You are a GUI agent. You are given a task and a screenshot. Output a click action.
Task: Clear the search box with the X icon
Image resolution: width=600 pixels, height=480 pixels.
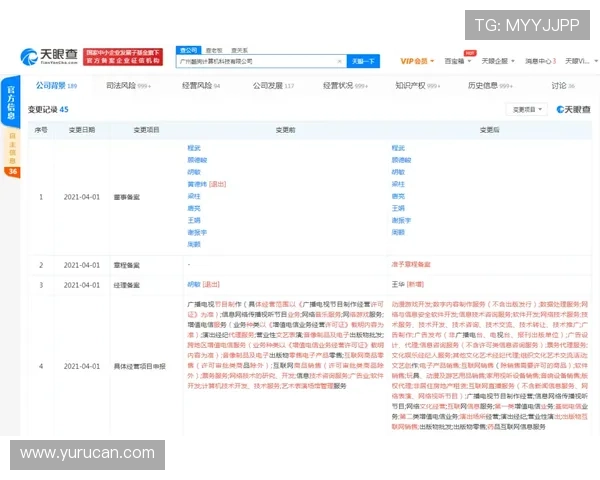click(339, 61)
